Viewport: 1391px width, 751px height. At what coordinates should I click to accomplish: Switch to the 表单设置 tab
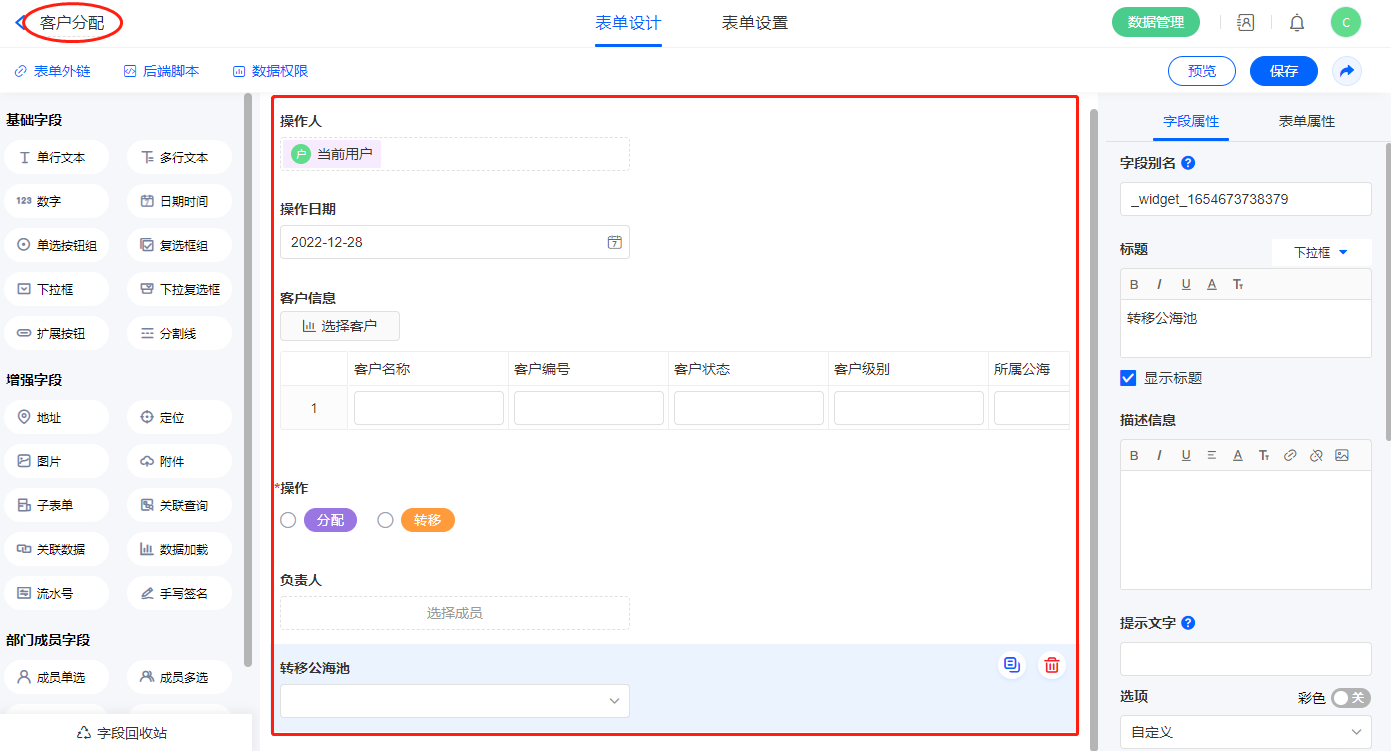(755, 23)
